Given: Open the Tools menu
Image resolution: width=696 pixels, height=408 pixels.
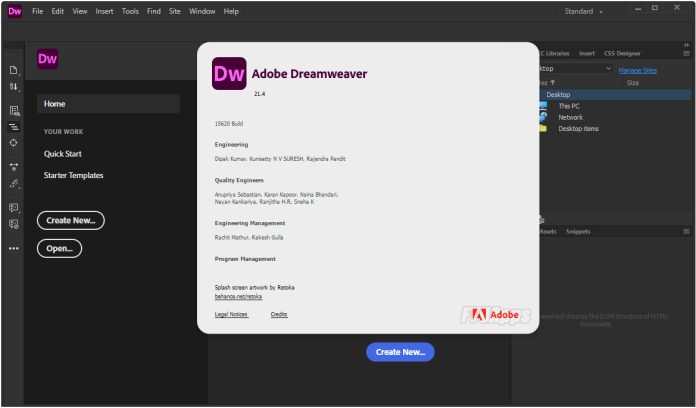Looking at the screenshot, I should point(130,11).
